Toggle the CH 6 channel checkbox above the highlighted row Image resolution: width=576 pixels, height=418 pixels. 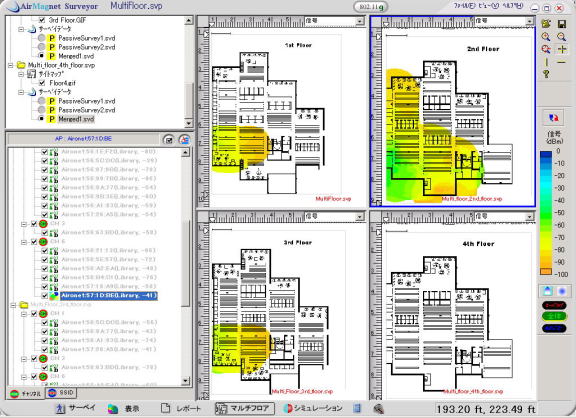pos(35,242)
